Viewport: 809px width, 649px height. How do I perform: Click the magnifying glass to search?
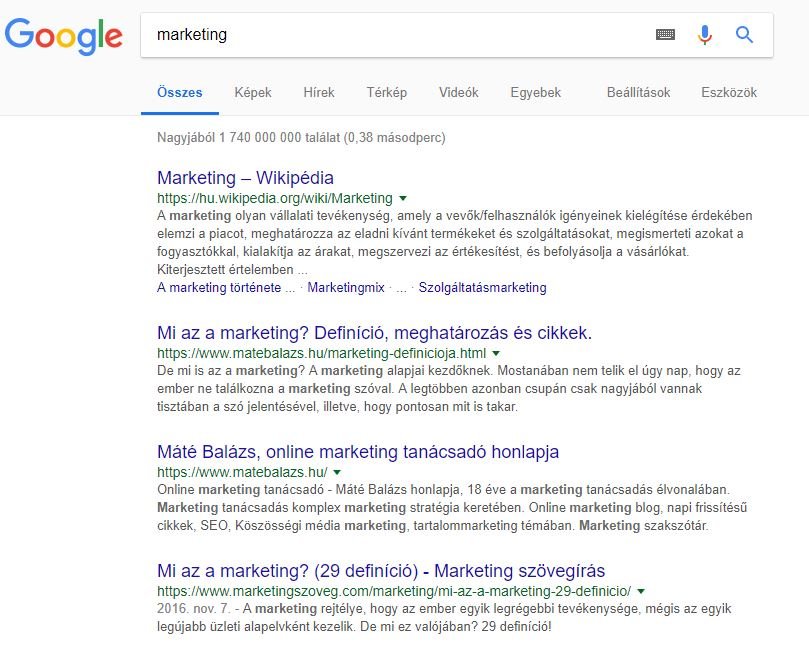pyautogui.click(x=744, y=34)
